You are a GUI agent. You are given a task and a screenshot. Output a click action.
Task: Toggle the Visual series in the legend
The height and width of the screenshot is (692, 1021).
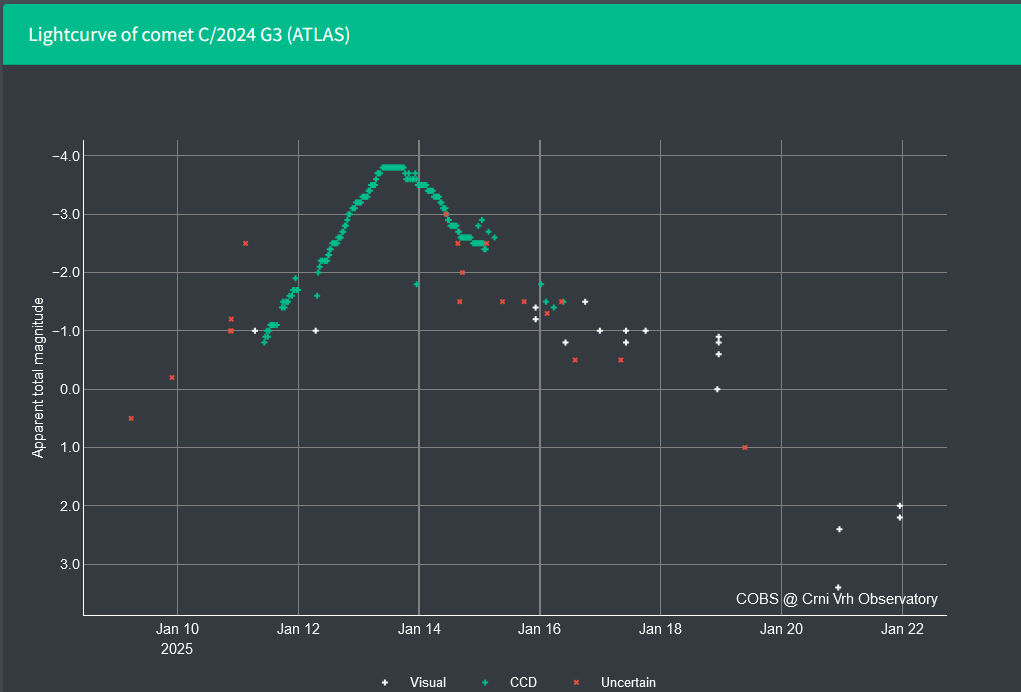[x=427, y=682]
